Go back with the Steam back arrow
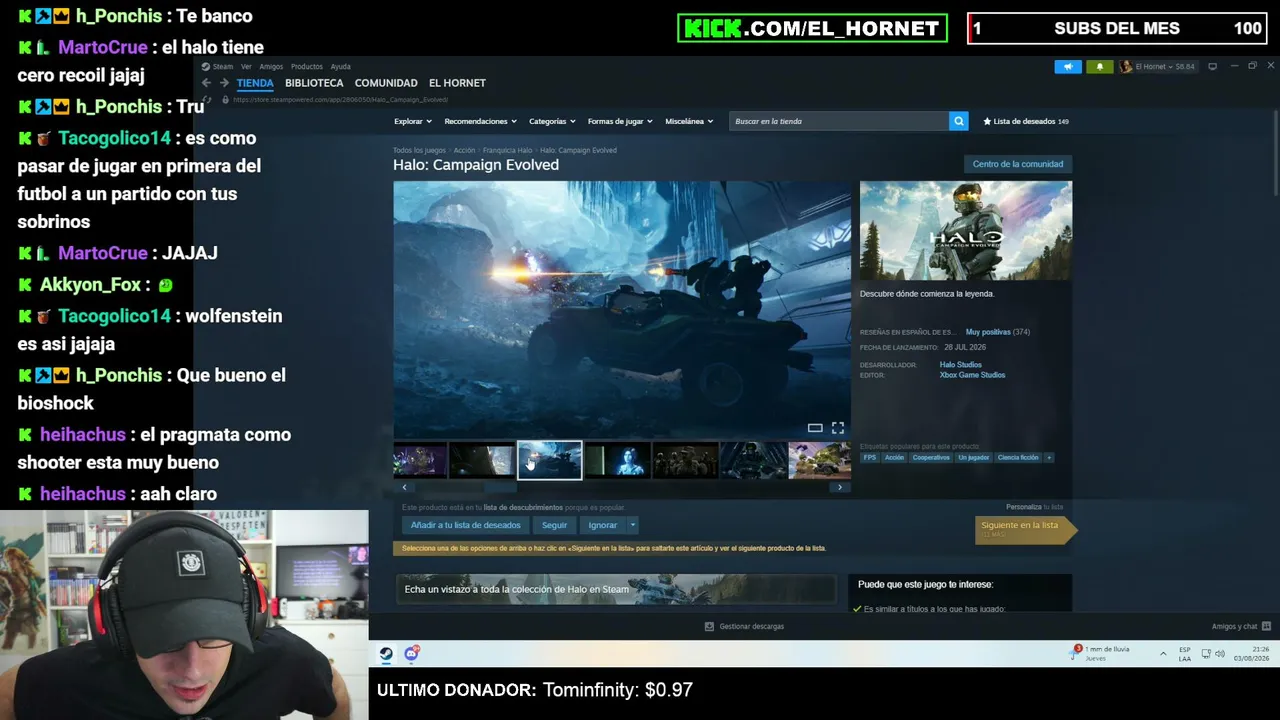Screen dimensions: 1280x720 207,83
